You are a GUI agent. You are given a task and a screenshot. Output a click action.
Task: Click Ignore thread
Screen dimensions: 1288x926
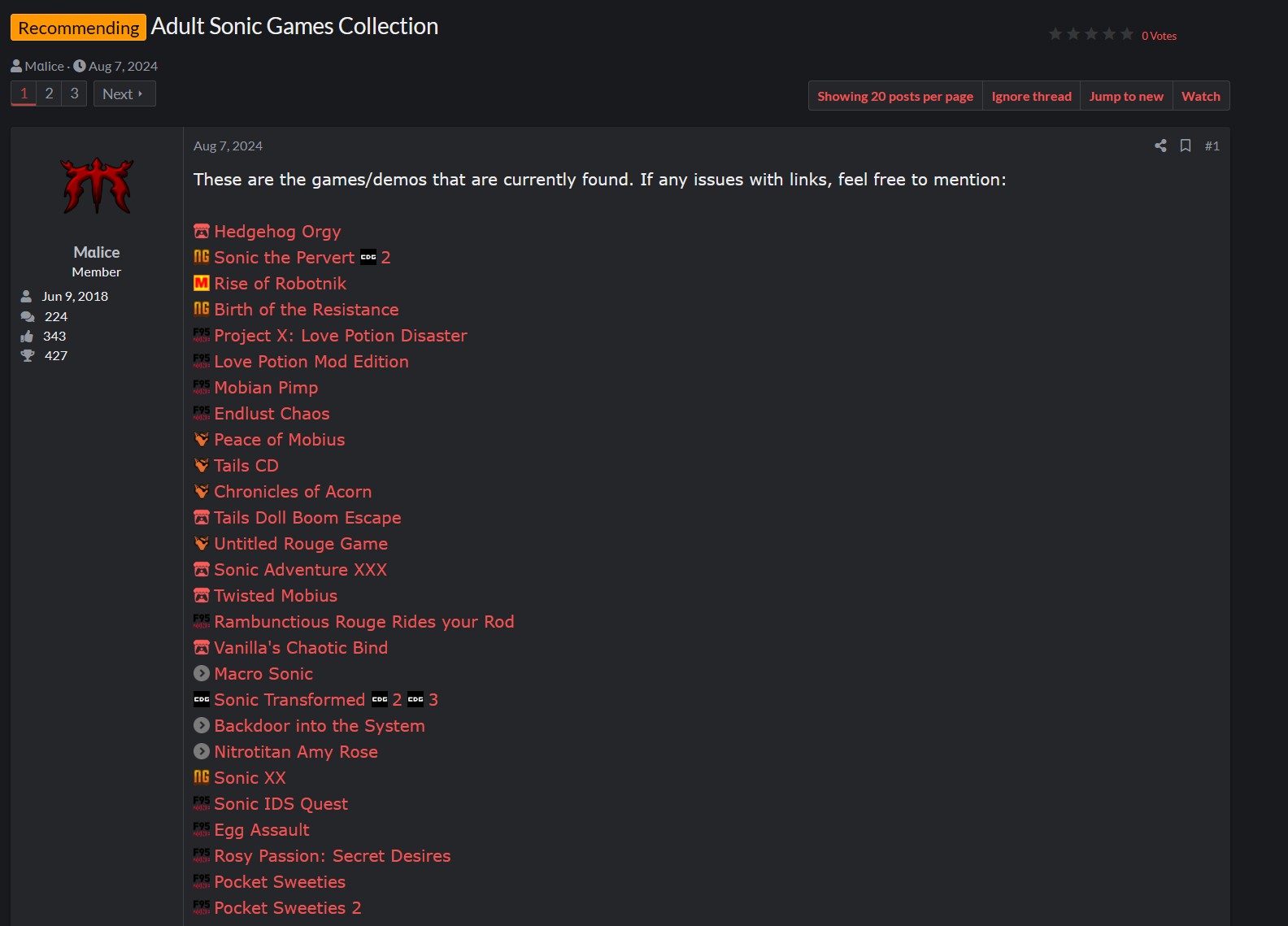point(1031,96)
